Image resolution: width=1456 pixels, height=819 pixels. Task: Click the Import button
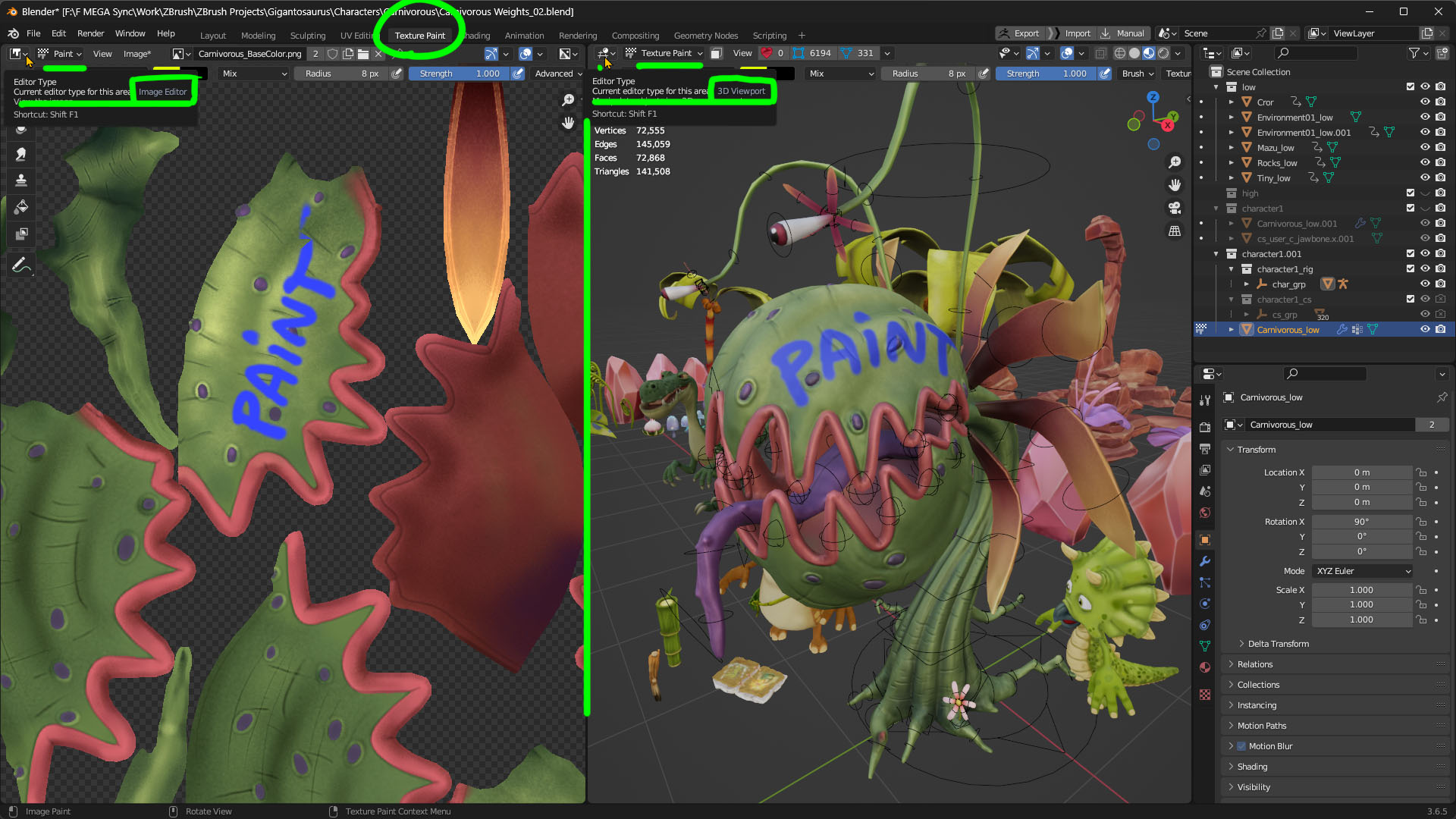[x=1077, y=33]
